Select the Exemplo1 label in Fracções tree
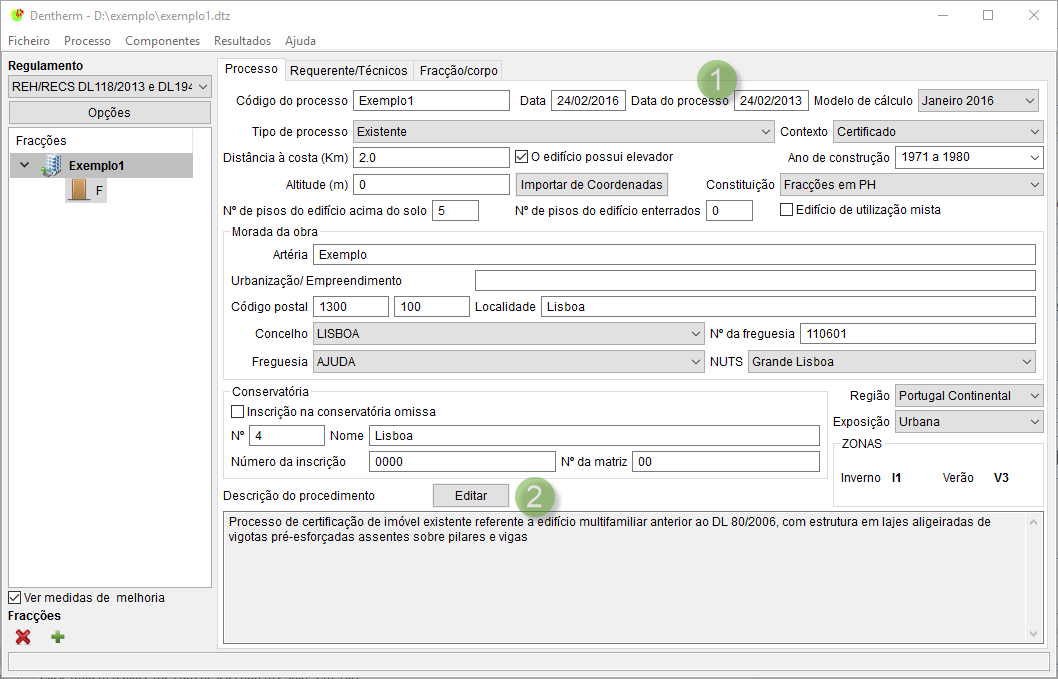The height and width of the screenshot is (679, 1058). (x=96, y=165)
